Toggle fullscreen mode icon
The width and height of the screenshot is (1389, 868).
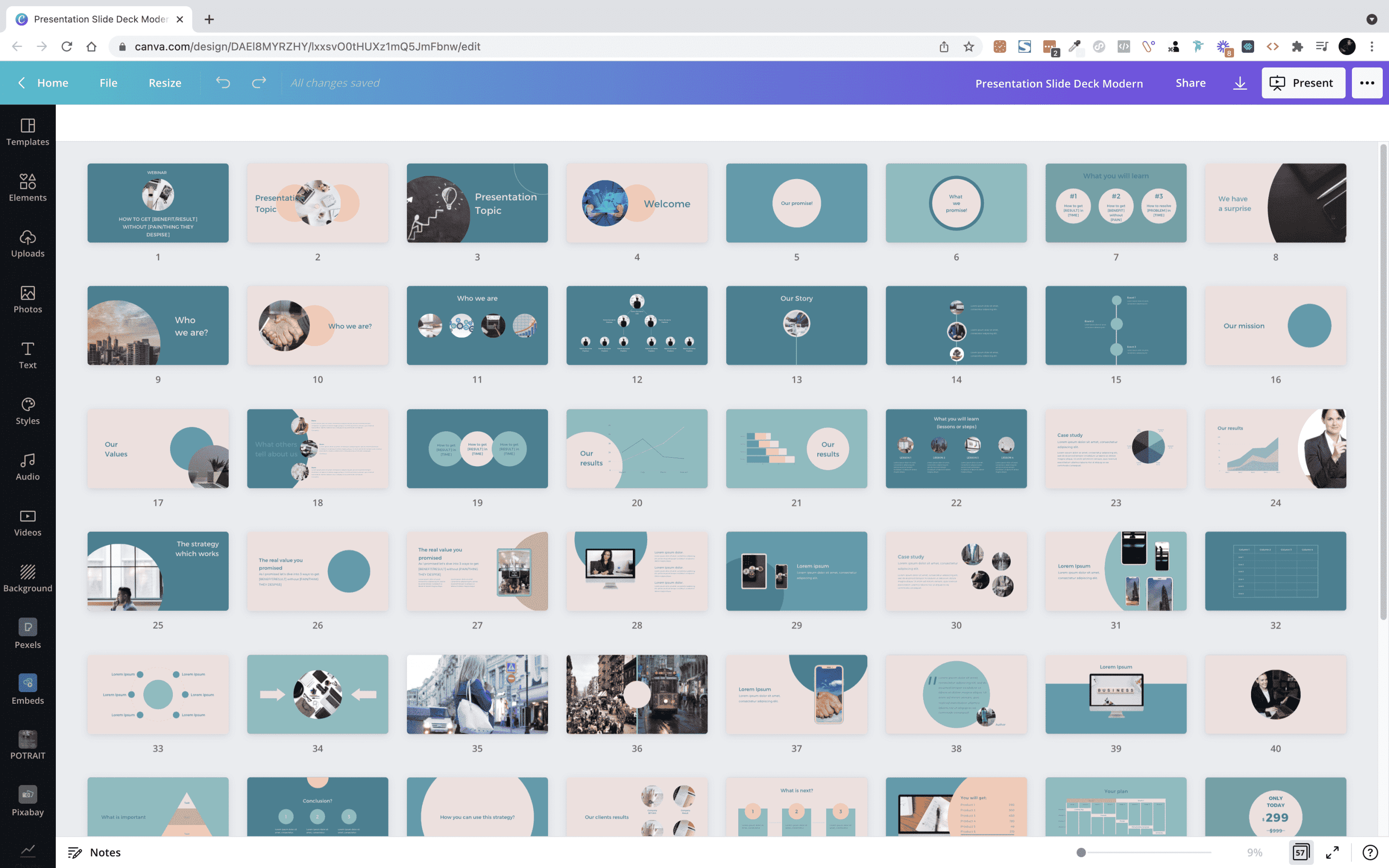[x=1332, y=852]
